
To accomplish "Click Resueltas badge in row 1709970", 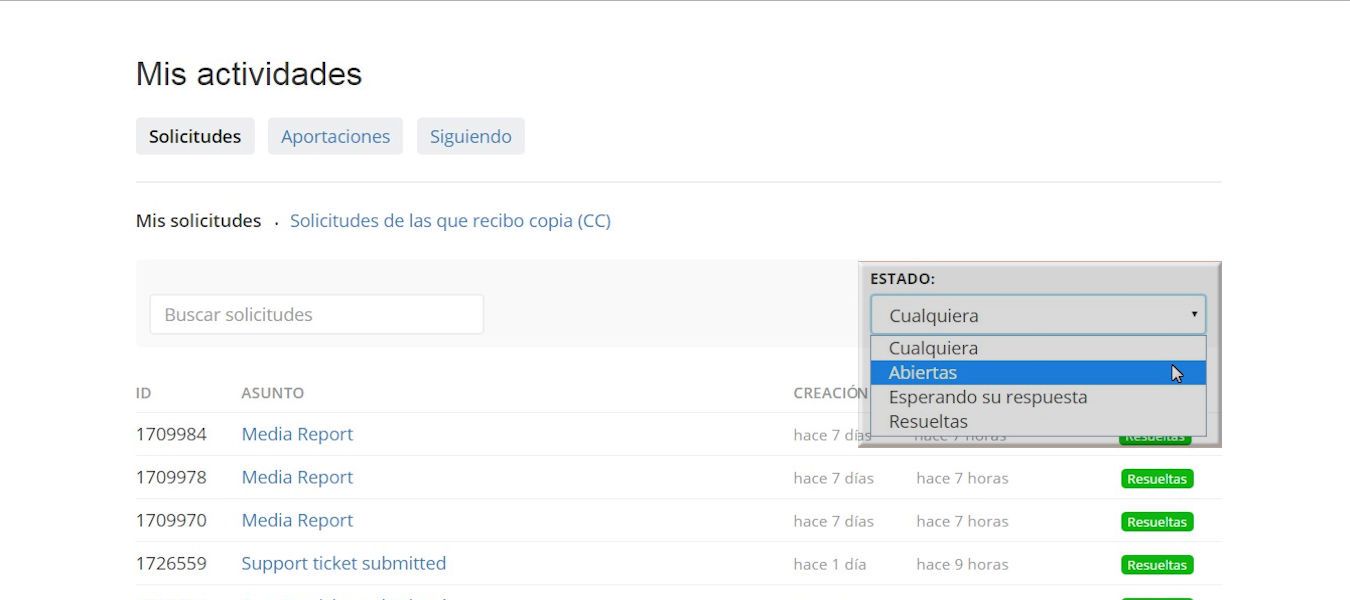I will [x=1157, y=522].
